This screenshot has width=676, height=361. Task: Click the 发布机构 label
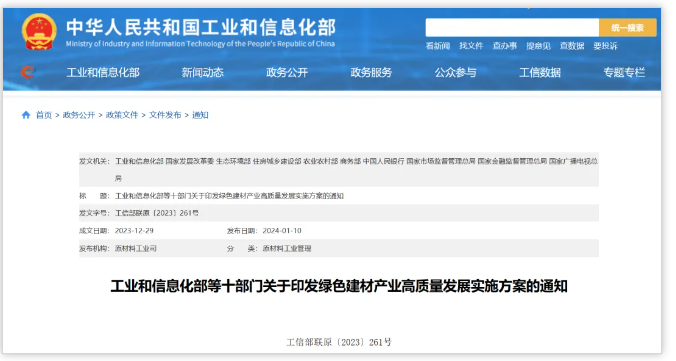94,248
